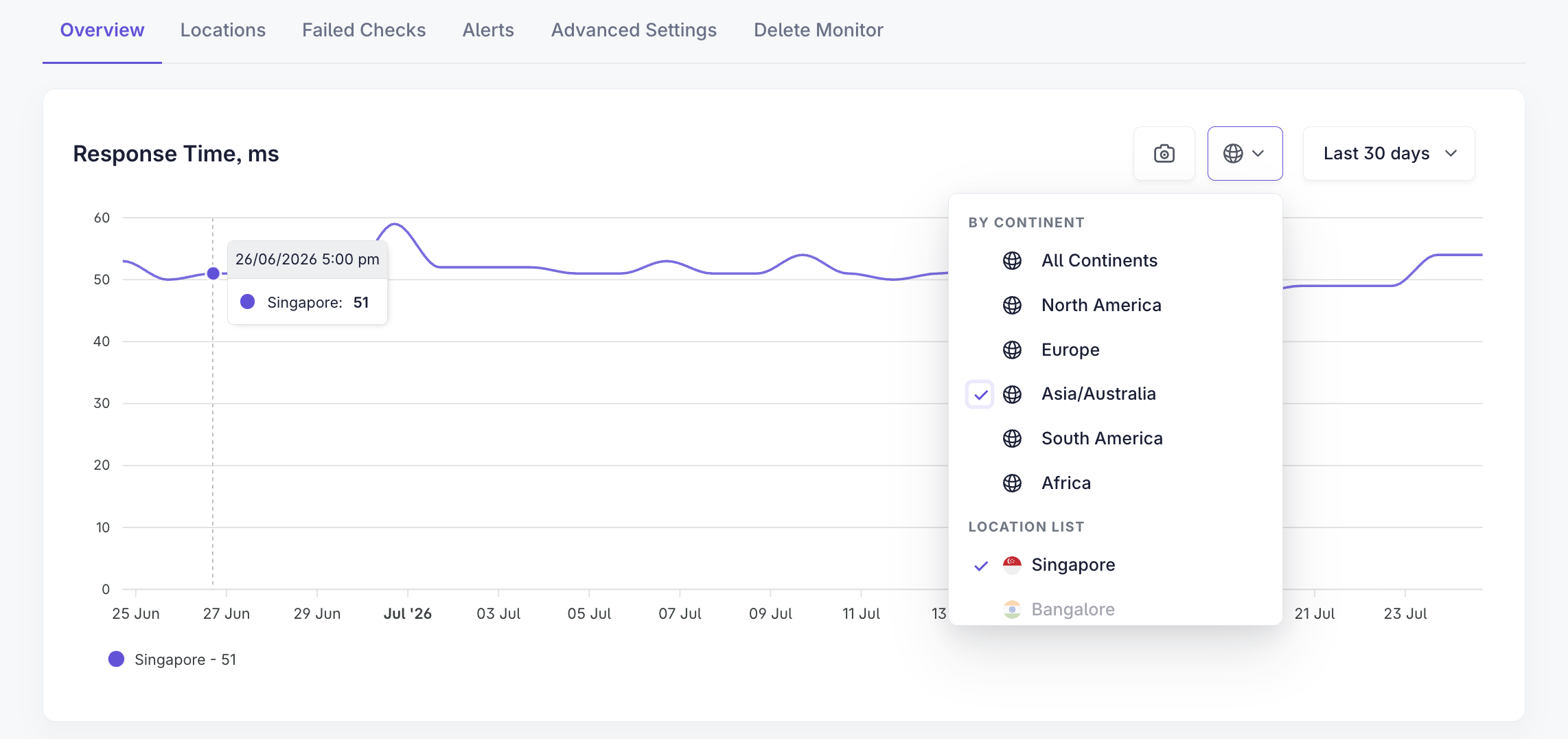This screenshot has width=1568, height=739.
Task: Go to the Delete Monitor tab
Action: pos(818,30)
